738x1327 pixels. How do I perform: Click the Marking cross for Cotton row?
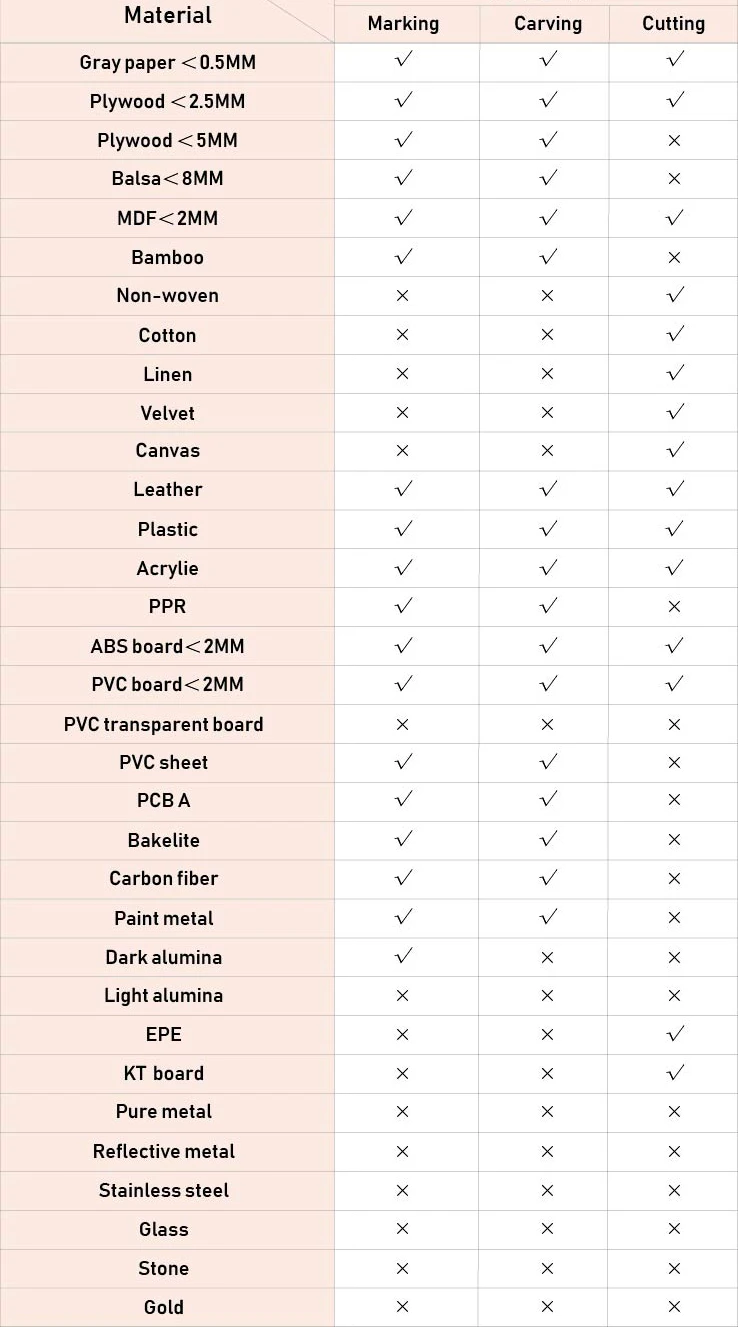pyautogui.click(x=402, y=335)
